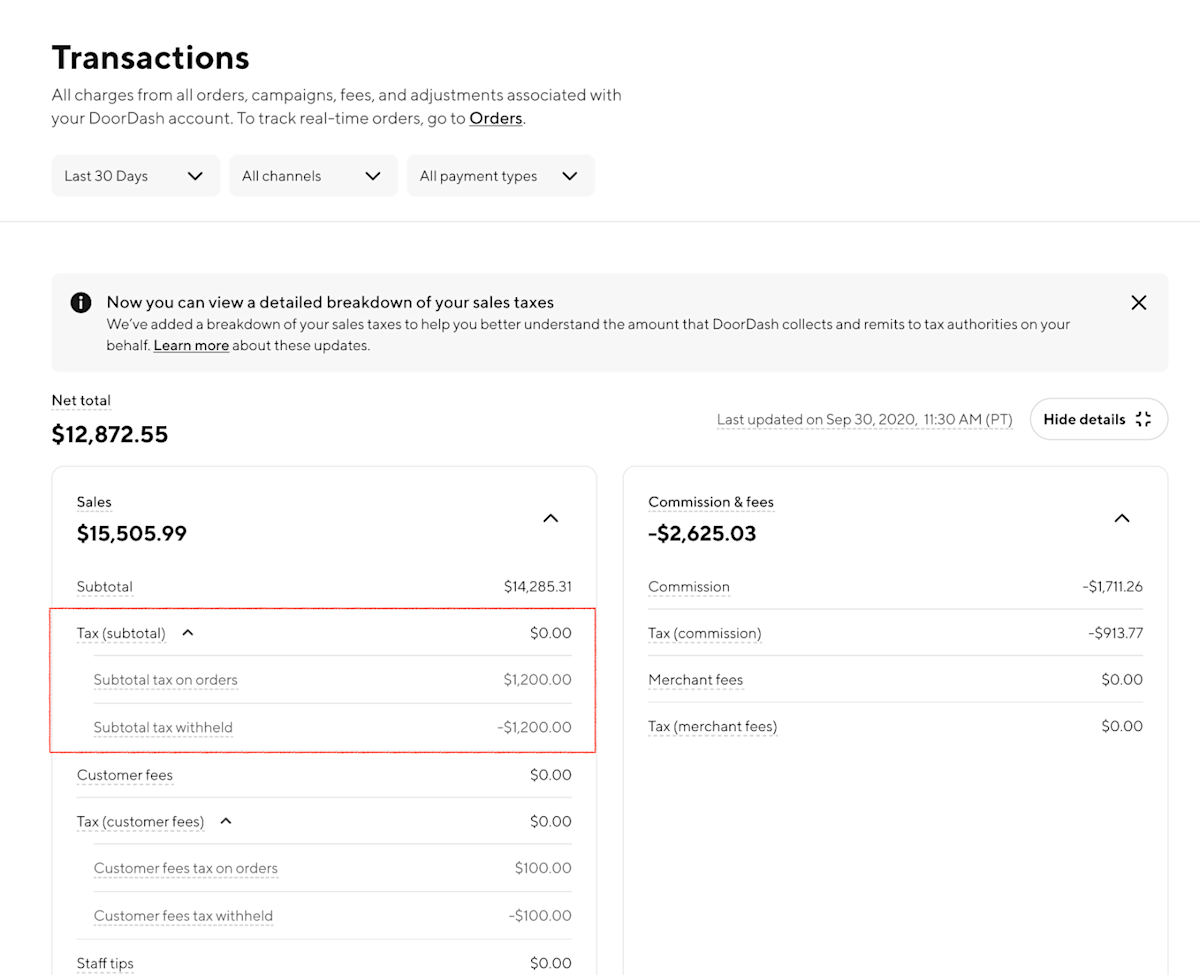
Task: Click the Staff tips label
Action: pos(105,963)
